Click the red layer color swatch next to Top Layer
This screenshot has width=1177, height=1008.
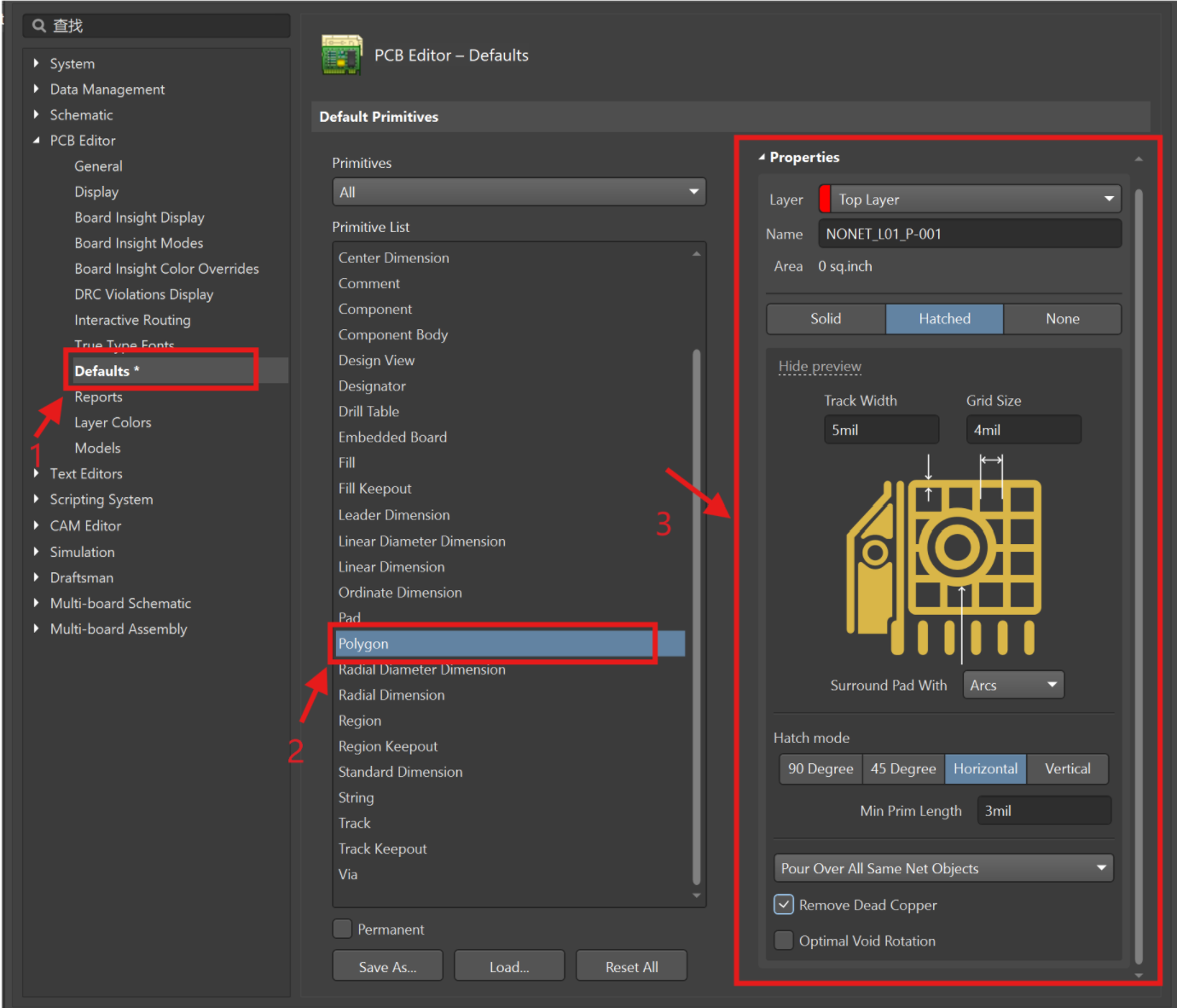(x=825, y=198)
